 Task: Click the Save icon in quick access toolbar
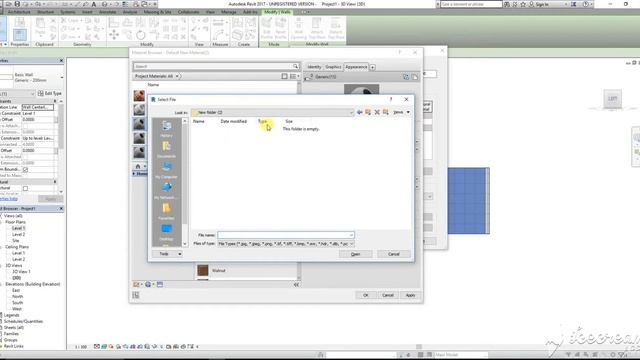17,4
